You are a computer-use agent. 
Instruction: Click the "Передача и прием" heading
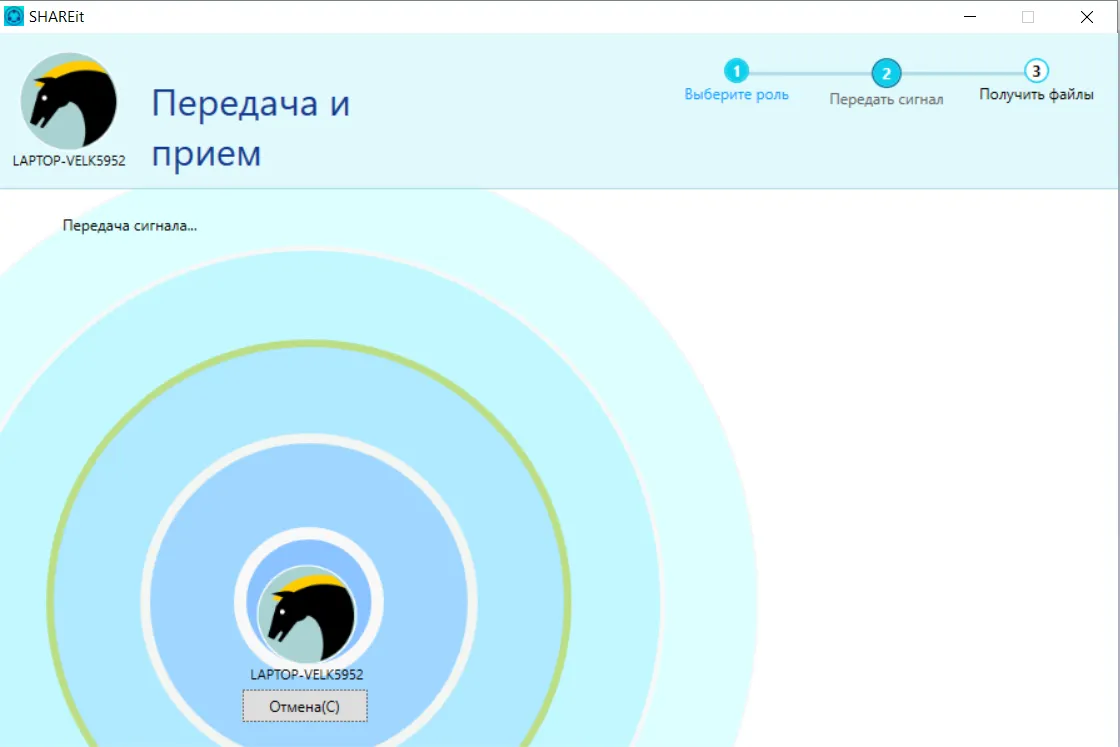[251, 128]
